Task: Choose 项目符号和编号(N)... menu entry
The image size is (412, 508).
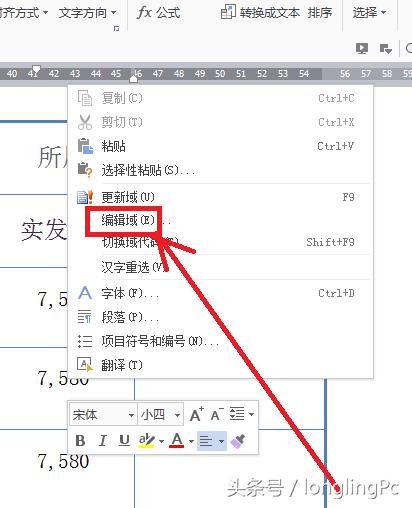Action: (220, 341)
